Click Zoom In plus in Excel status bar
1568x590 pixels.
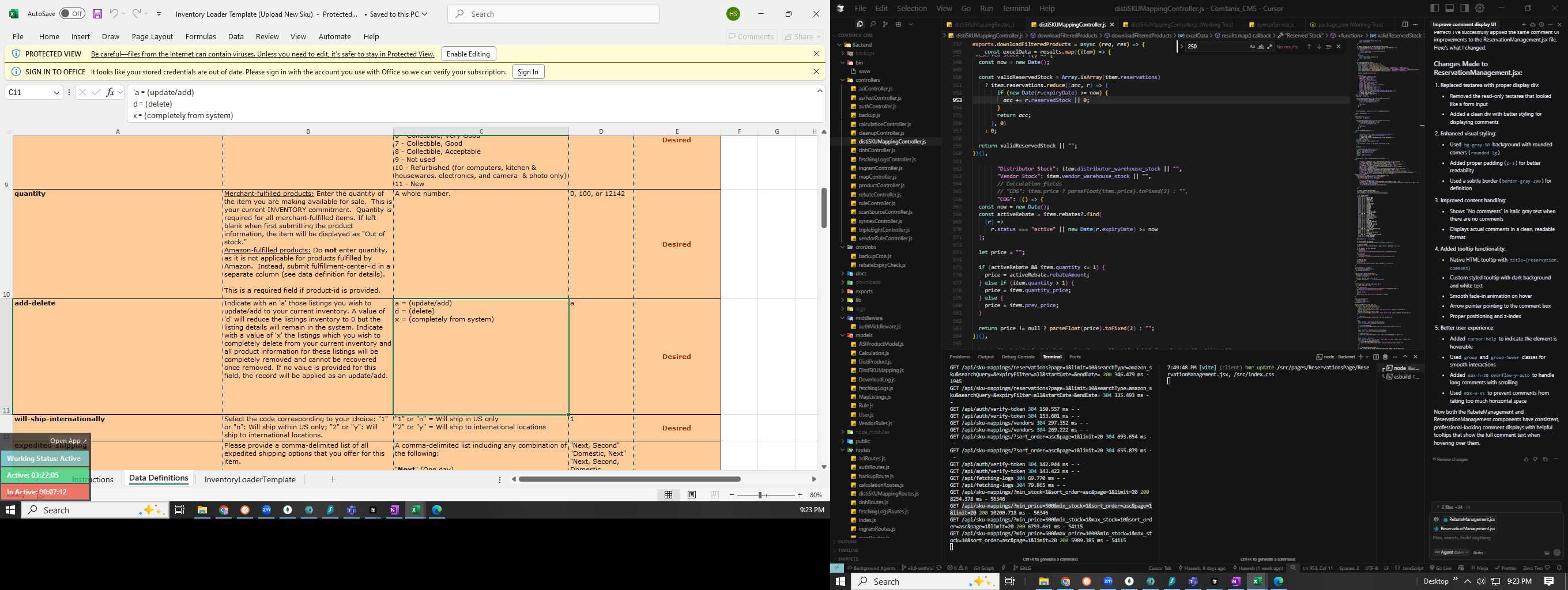800,495
